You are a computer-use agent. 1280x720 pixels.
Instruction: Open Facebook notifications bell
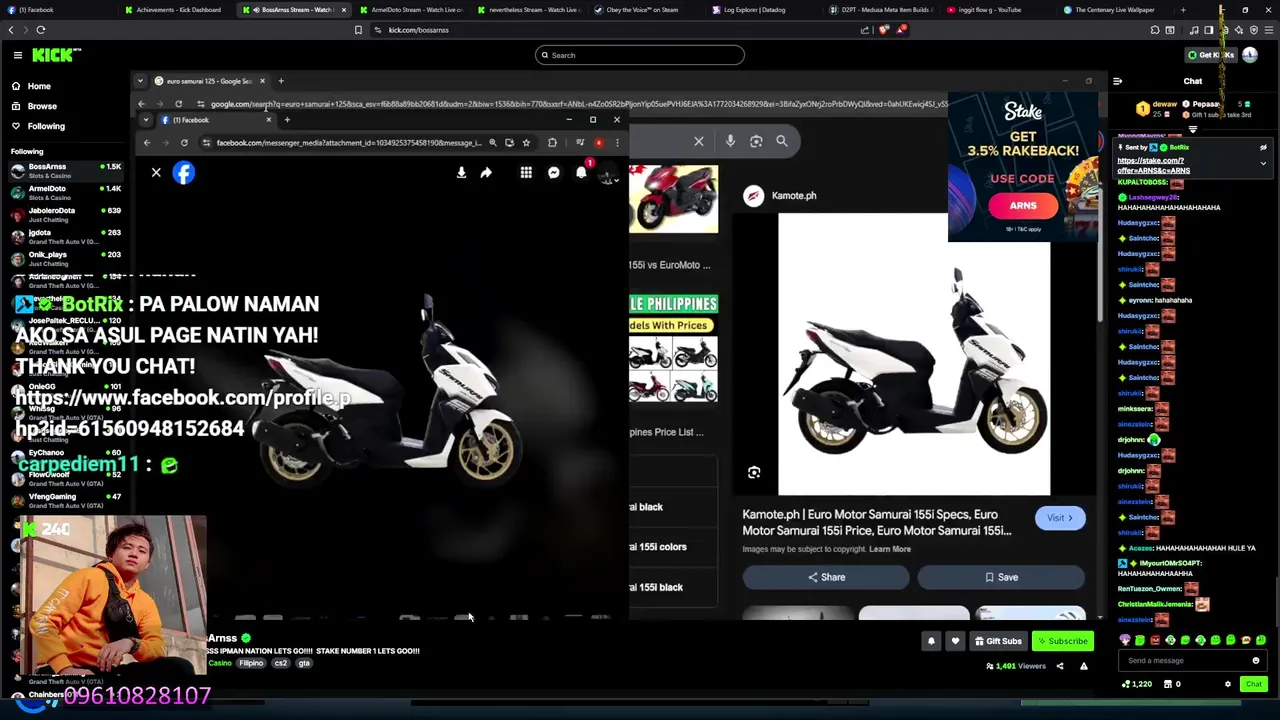[x=581, y=173]
